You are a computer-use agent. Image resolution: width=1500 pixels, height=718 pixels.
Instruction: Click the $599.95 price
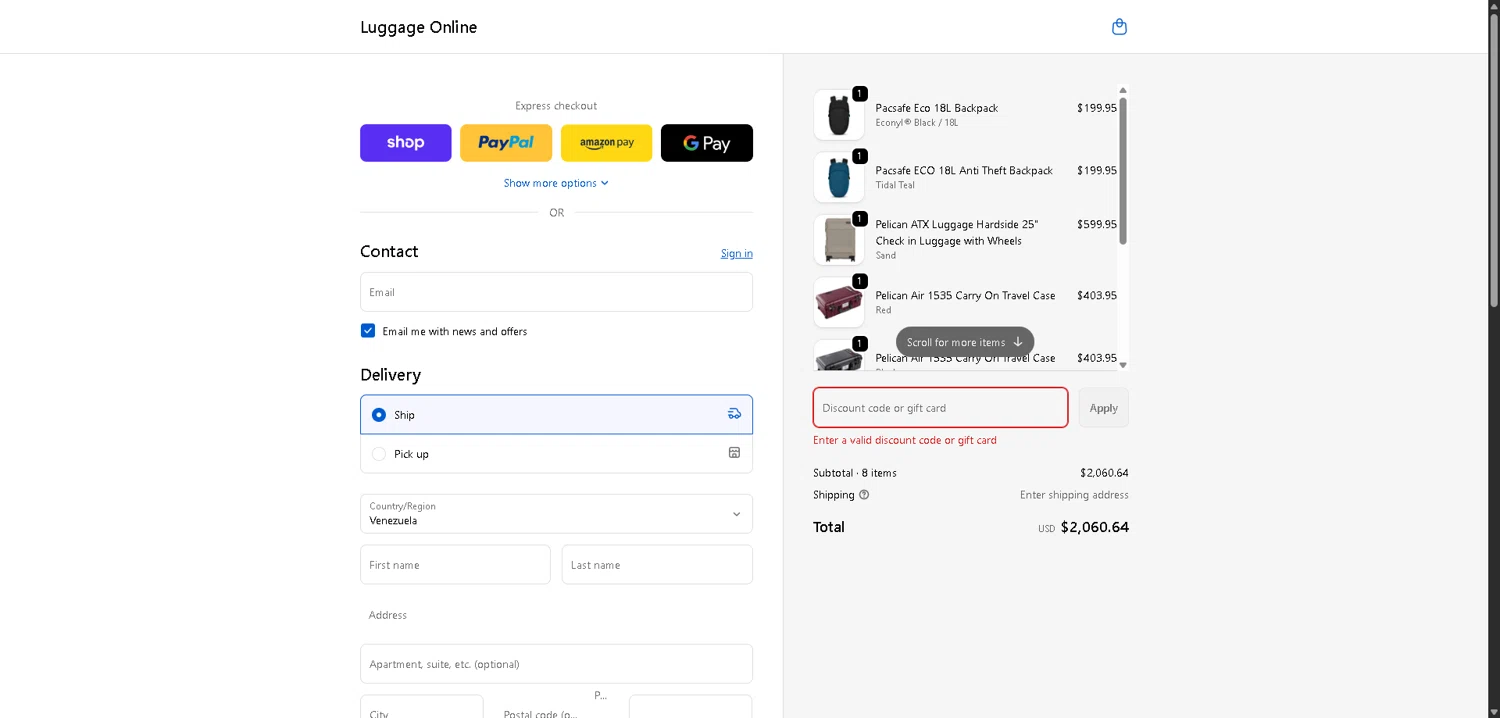coord(1097,225)
